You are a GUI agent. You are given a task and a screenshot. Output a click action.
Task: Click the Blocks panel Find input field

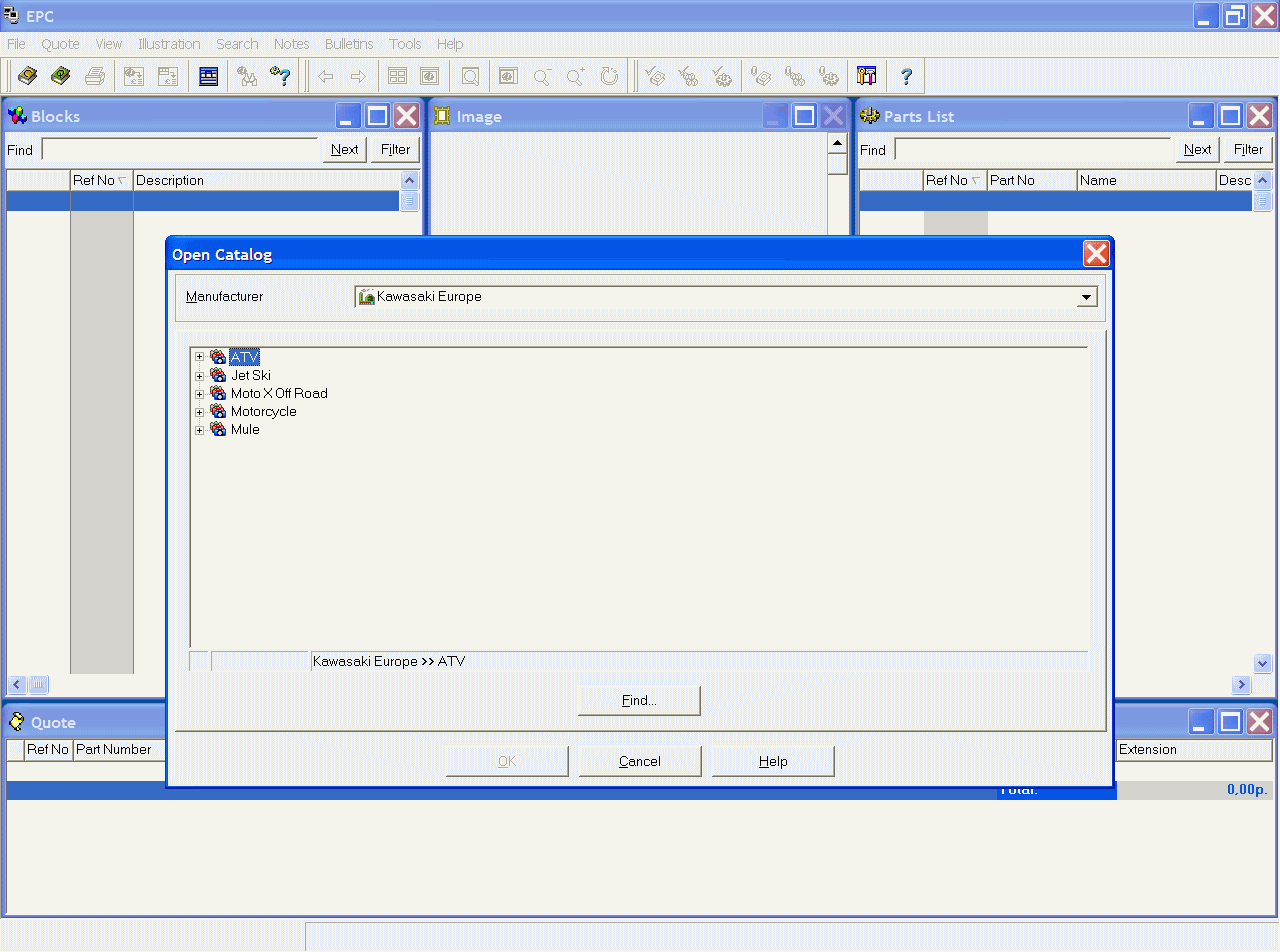click(x=180, y=150)
